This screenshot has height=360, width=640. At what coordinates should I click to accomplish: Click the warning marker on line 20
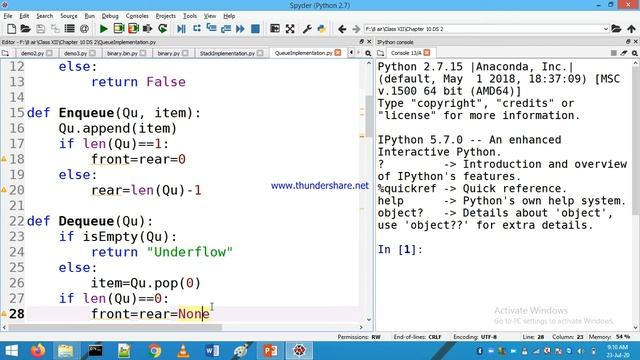(4, 190)
